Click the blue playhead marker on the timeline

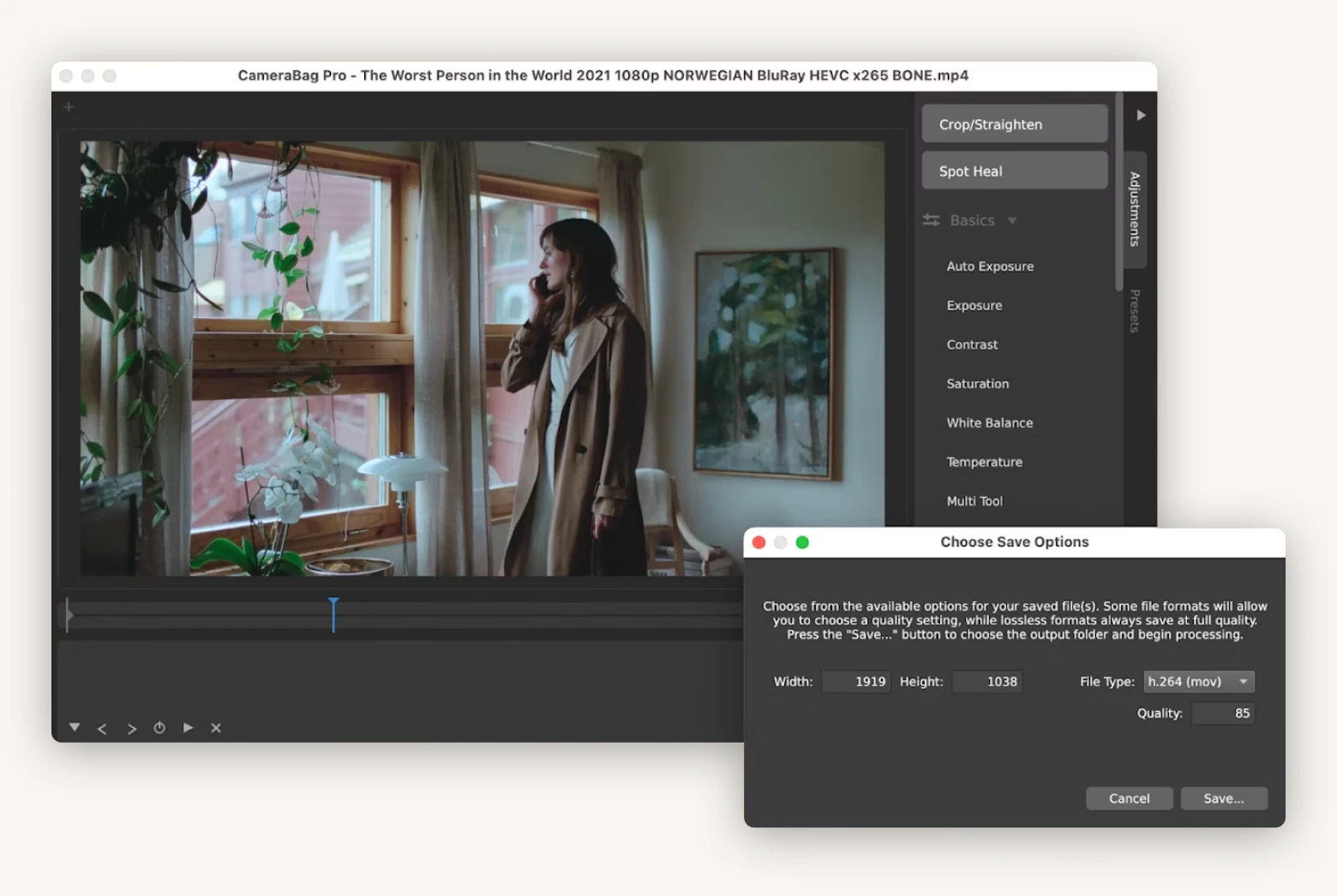[x=333, y=613]
